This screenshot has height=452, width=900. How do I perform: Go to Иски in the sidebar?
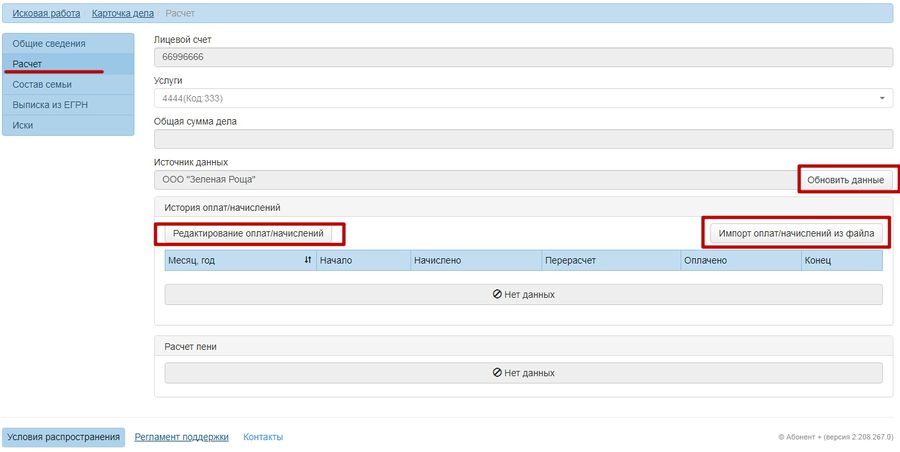point(68,125)
